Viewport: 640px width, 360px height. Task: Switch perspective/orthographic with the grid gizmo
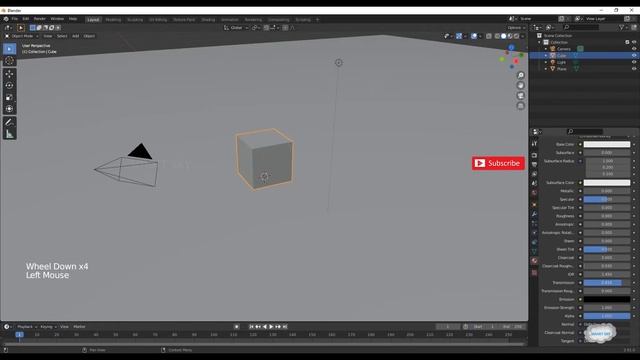click(520, 106)
